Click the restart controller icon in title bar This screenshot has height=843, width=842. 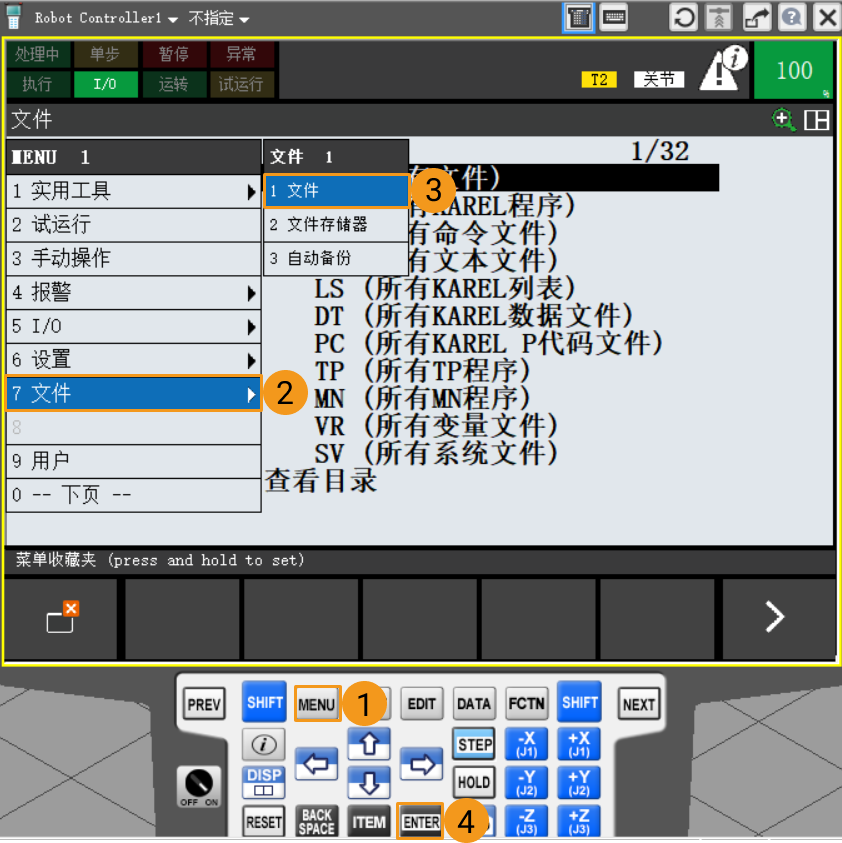tap(684, 17)
